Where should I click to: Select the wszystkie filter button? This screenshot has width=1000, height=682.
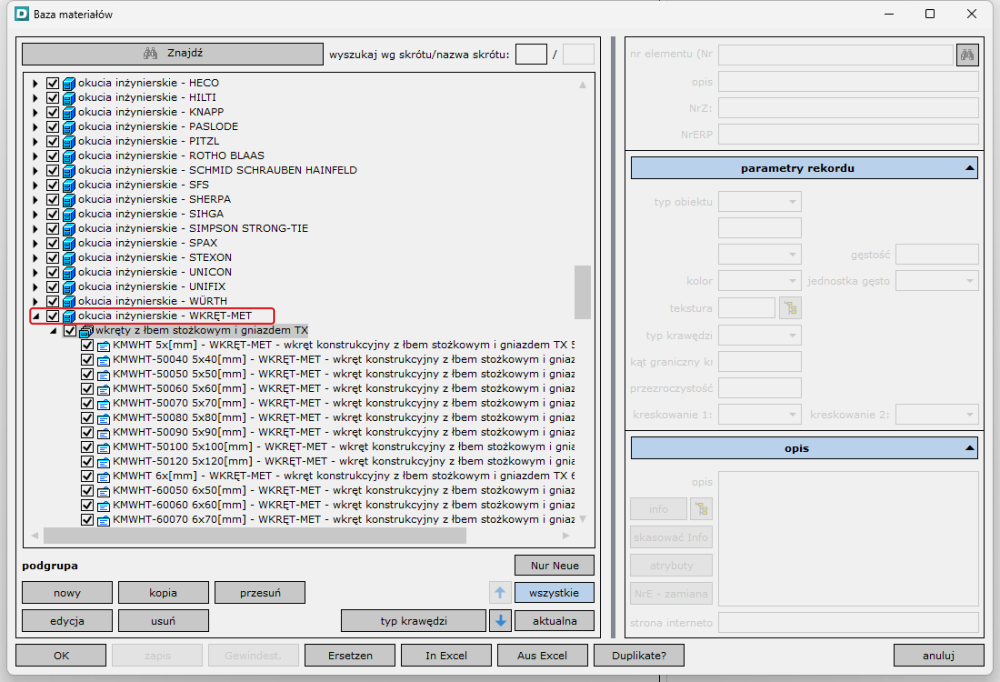coord(554,593)
